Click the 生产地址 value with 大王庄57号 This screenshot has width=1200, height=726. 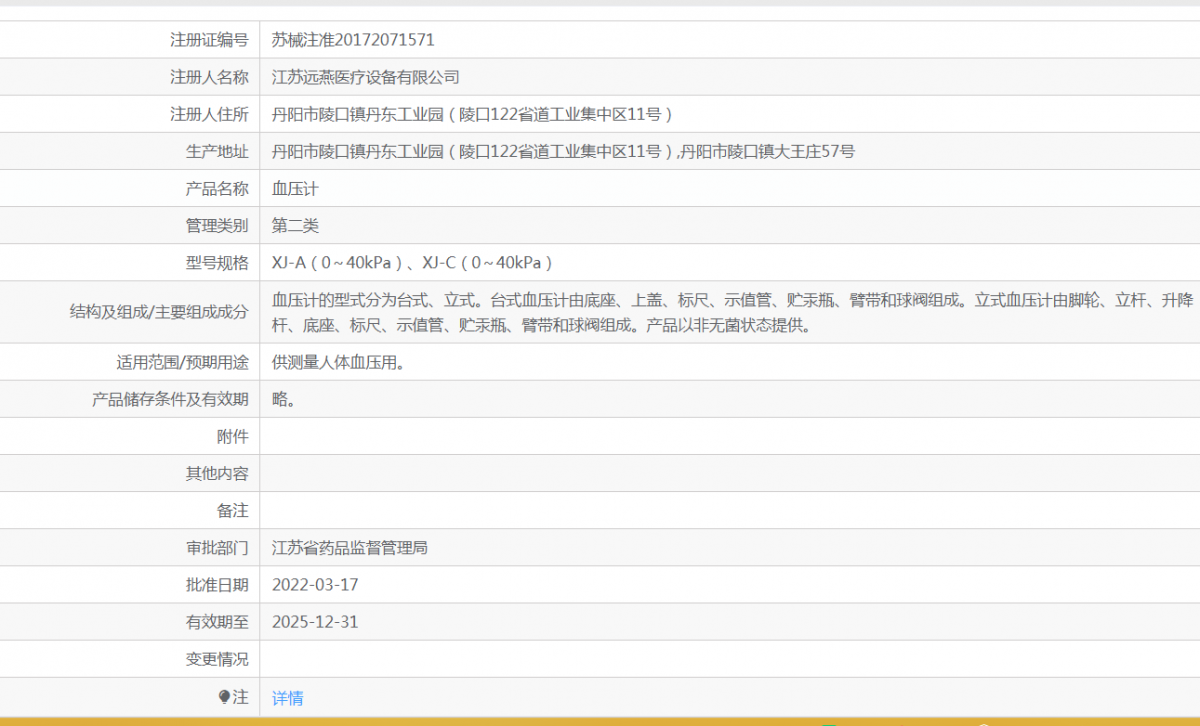(x=563, y=151)
